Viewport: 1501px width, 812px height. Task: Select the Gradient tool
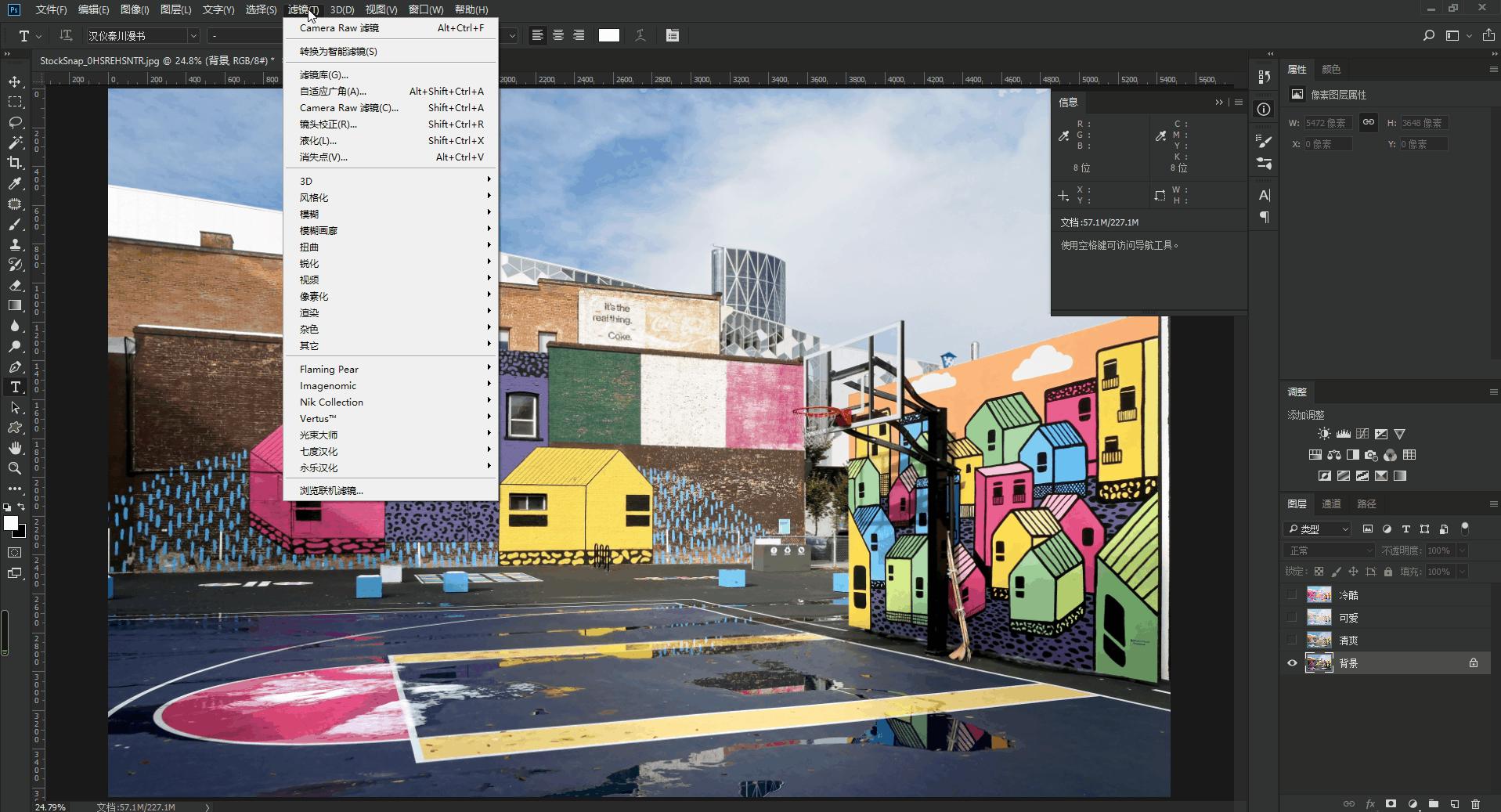point(15,305)
